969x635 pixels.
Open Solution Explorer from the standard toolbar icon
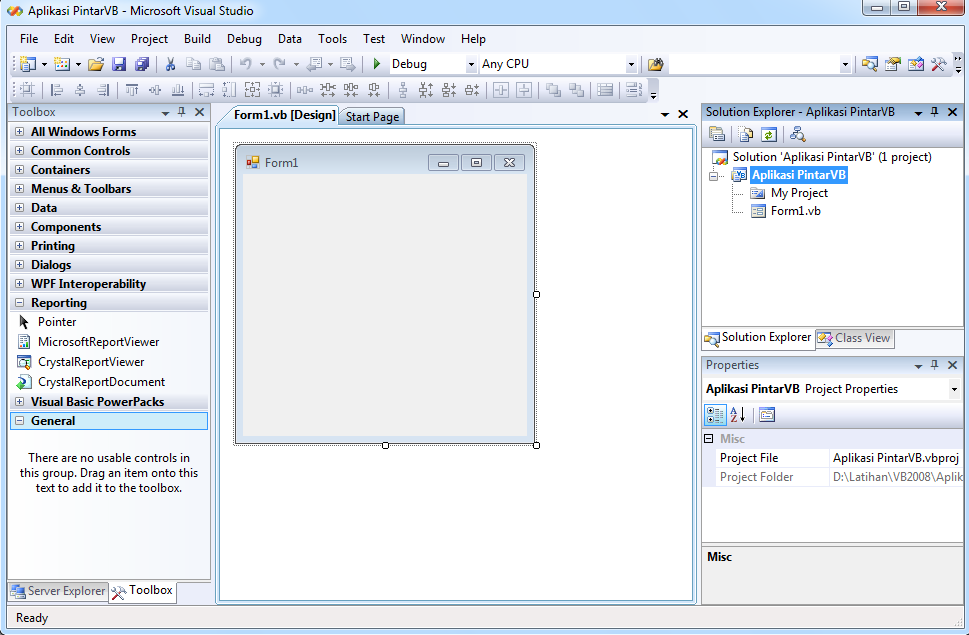(x=870, y=64)
